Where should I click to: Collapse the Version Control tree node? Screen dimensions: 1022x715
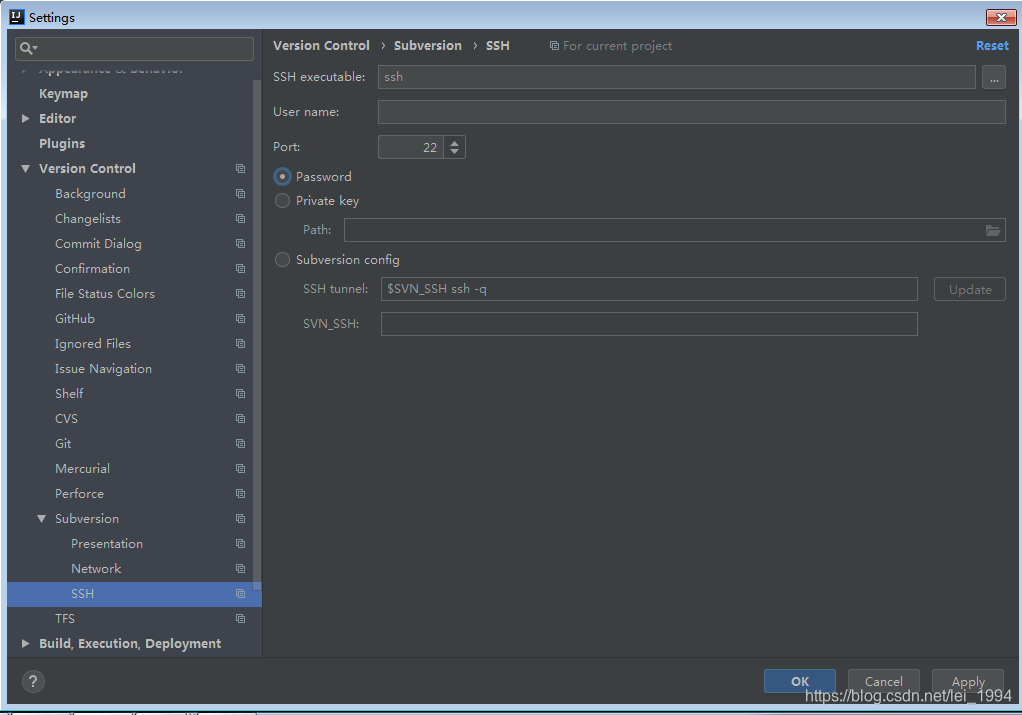pos(25,168)
